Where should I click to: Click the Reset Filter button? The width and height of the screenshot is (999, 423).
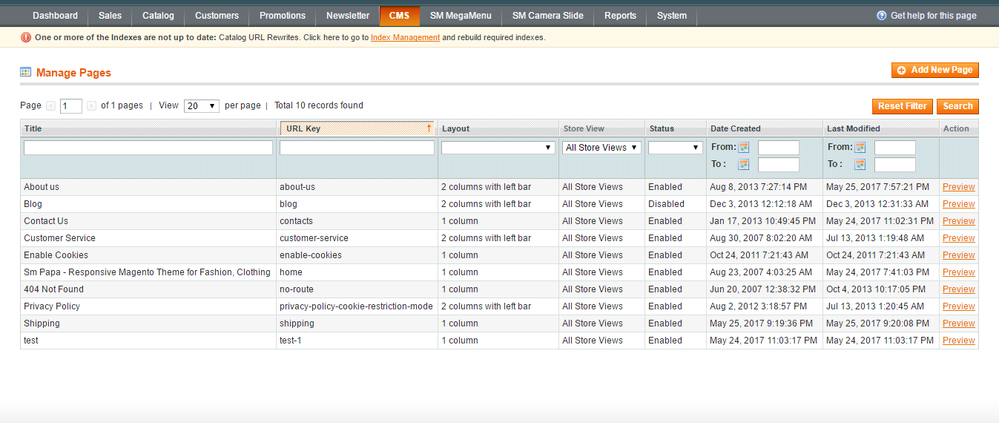pos(902,106)
